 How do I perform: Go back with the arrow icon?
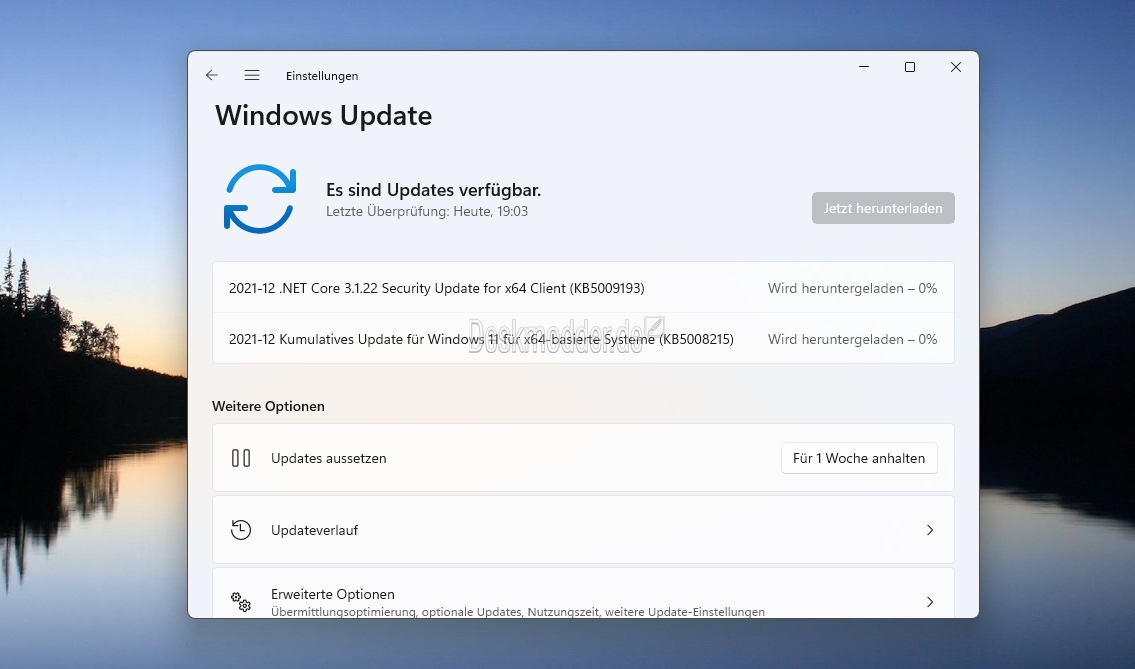[211, 75]
